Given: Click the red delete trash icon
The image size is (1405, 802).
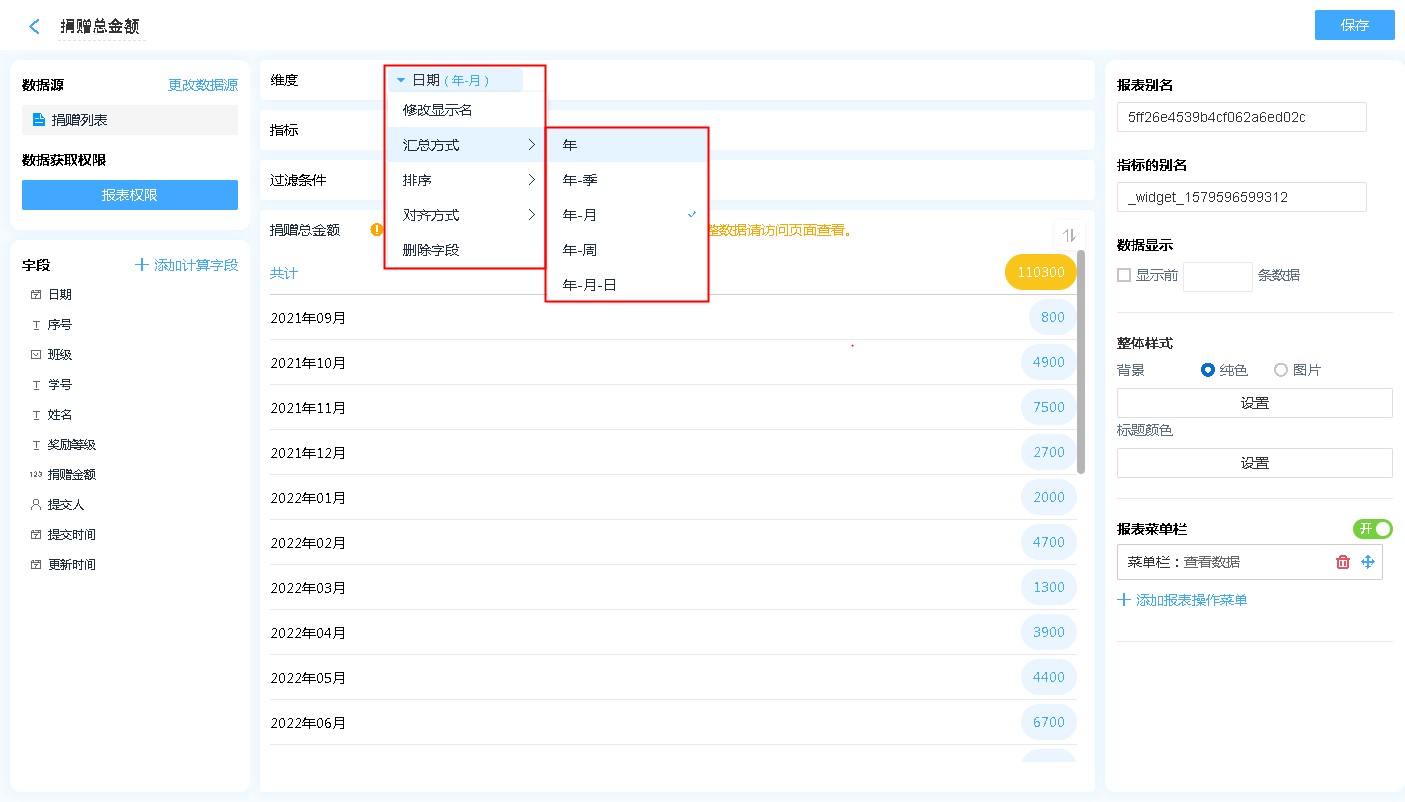Looking at the screenshot, I should coord(1343,562).
